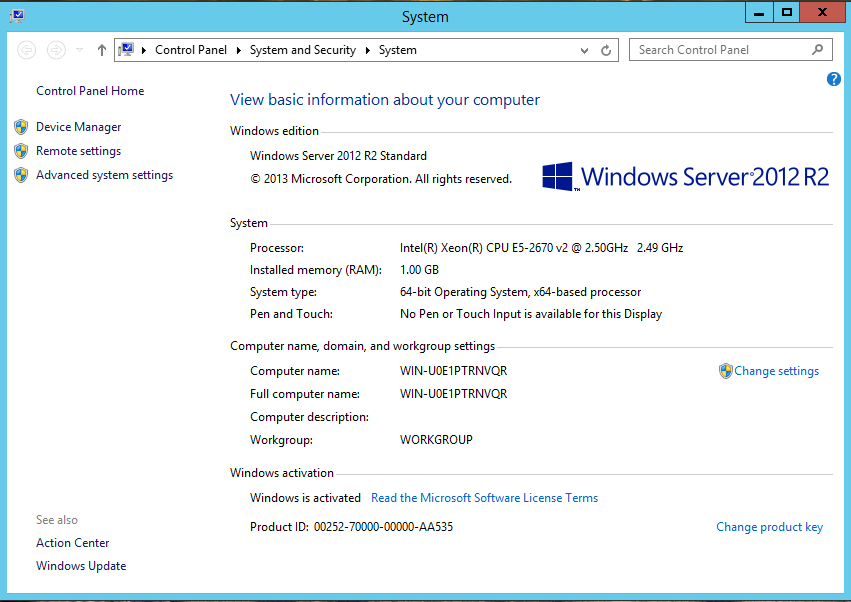
Task: Expand the chevron after System and Security breadcrumb
Action: tap(367, 50)
